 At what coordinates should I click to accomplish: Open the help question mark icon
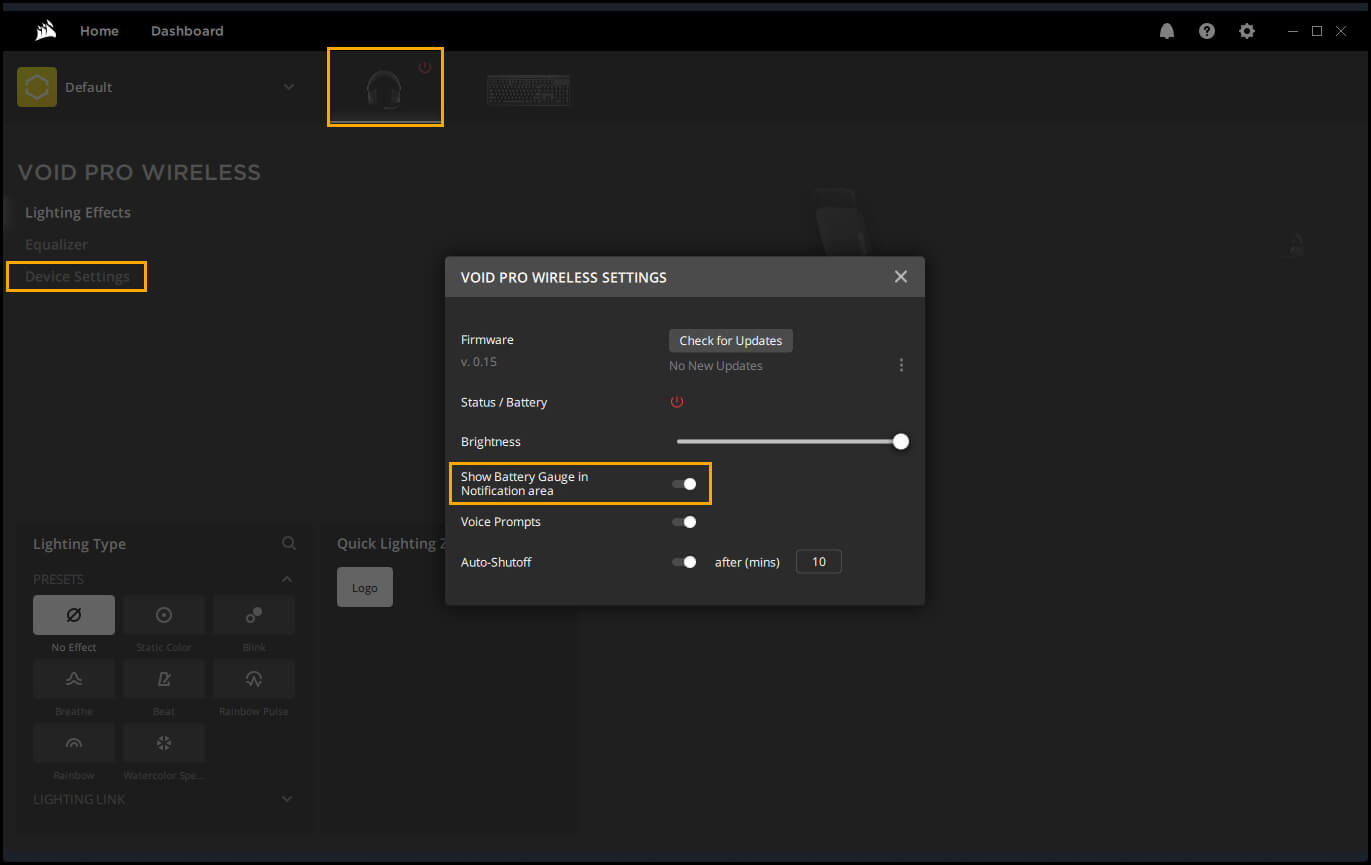[1207, 31]
